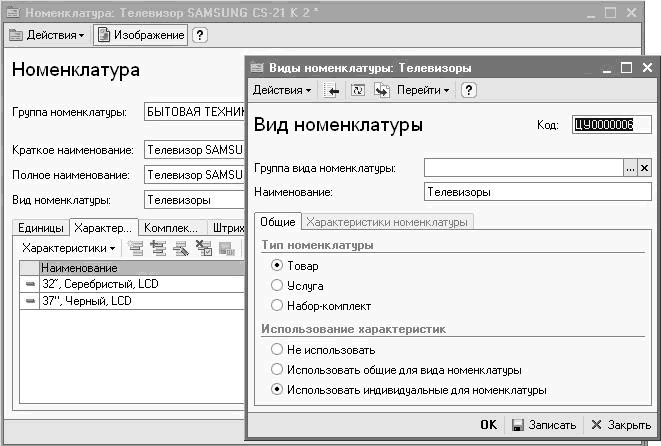The height and width of the screenshot is (446, 661).
Task: Switch to the Комплек... tab
Action: pyautogui.click(x=172, y=228)
